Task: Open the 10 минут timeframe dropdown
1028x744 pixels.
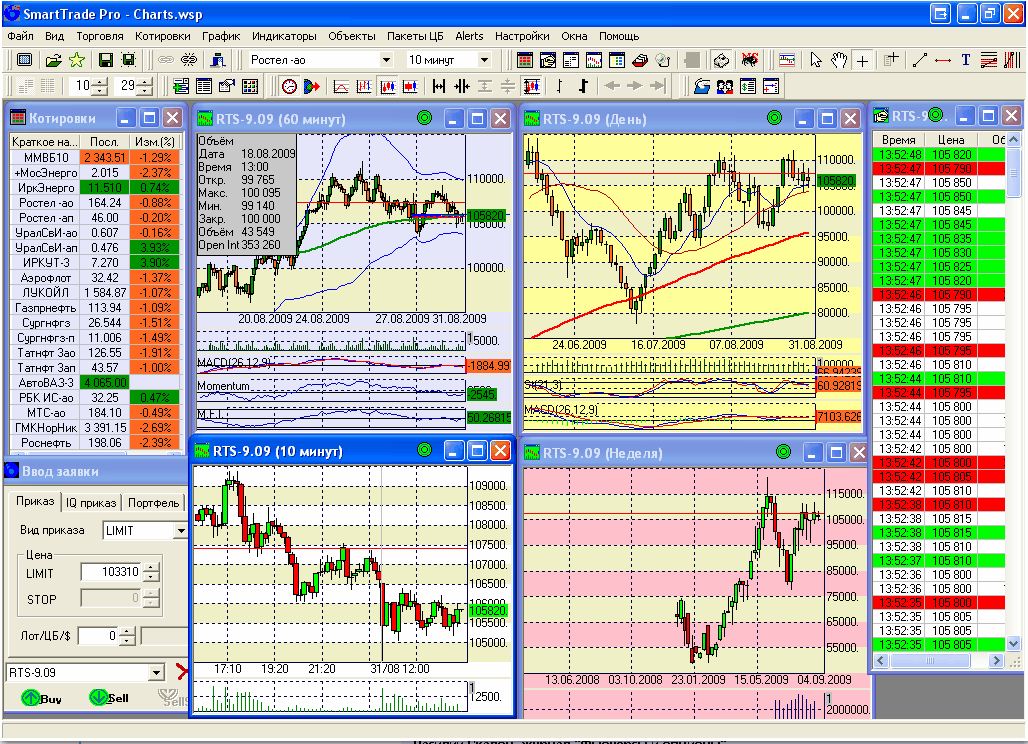Action: tap(484, 60)
